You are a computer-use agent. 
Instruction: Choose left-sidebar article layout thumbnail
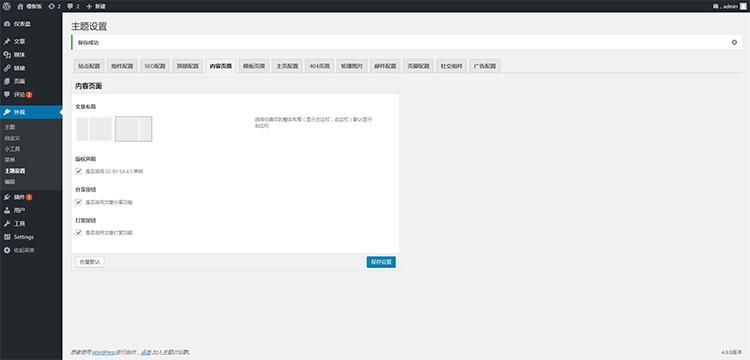tap(94, 129)
